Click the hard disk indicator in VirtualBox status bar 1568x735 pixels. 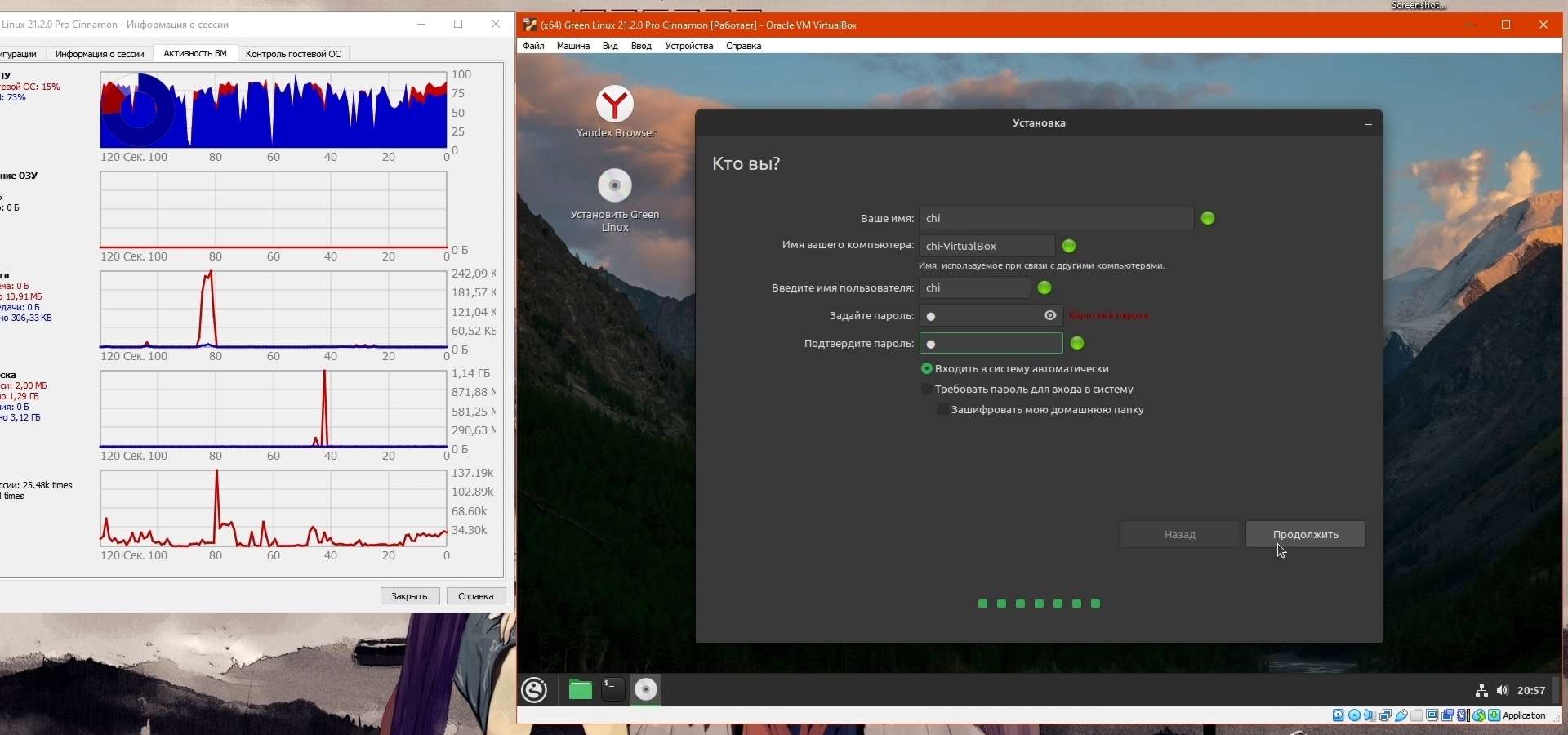1339,715
